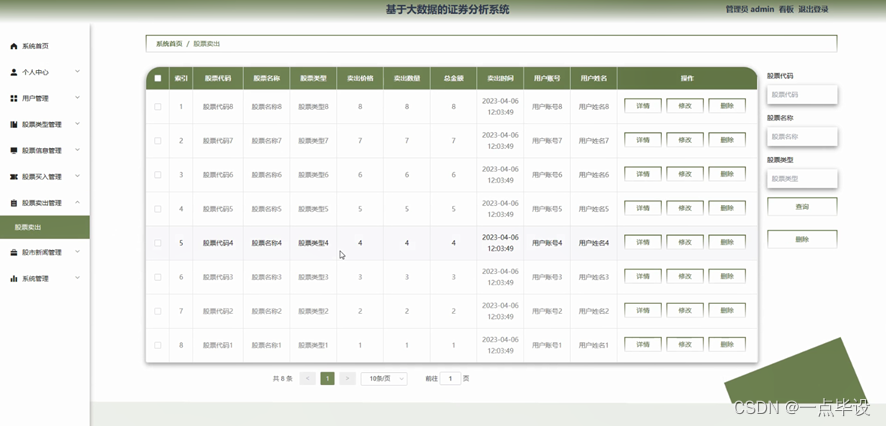Click the bar chart icon beside 系统管理

14,279
